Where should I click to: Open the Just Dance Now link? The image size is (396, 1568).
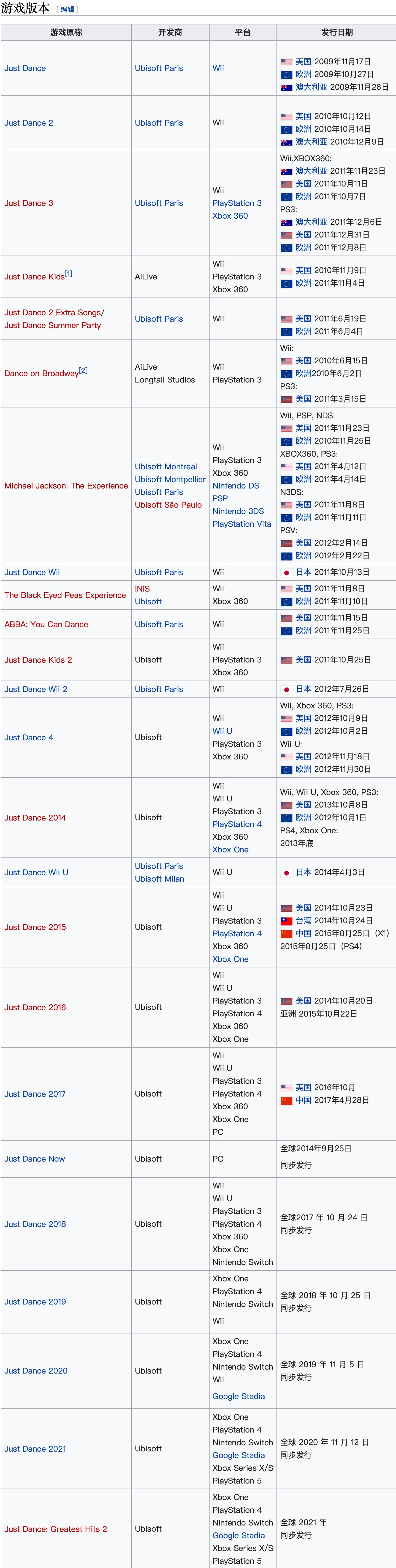pyautogui.click(x=35, y=1159)
